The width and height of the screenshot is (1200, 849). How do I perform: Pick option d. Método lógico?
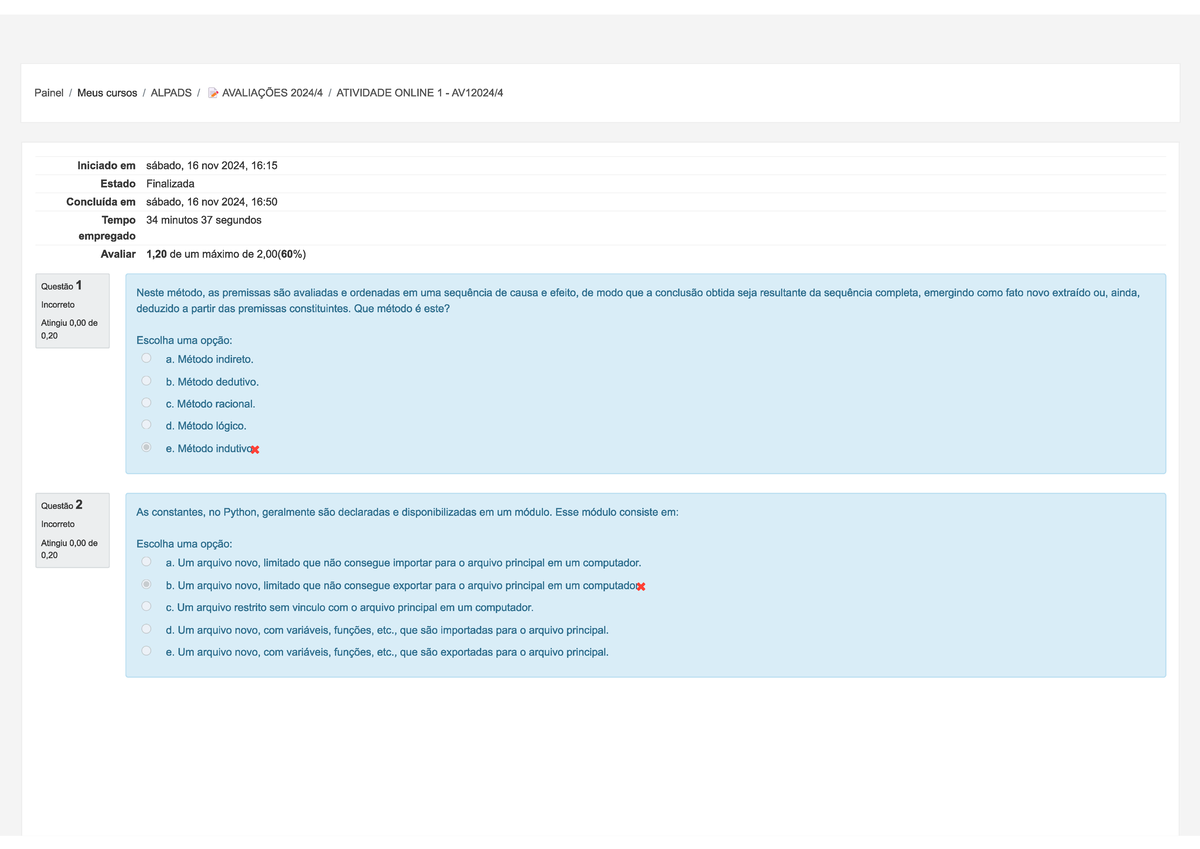point(147,425)
